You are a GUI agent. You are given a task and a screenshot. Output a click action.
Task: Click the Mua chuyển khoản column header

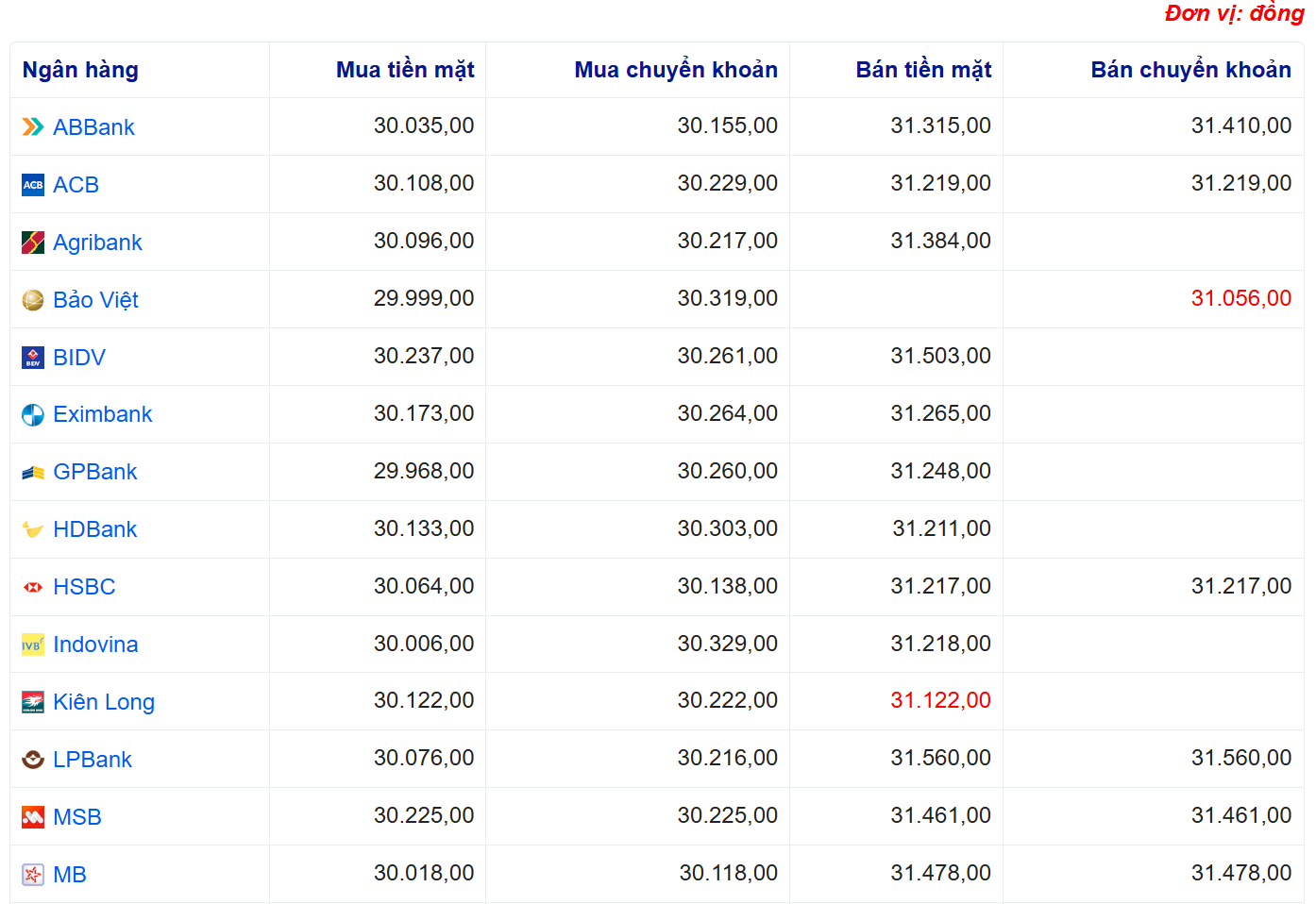(x=676, y=70)
